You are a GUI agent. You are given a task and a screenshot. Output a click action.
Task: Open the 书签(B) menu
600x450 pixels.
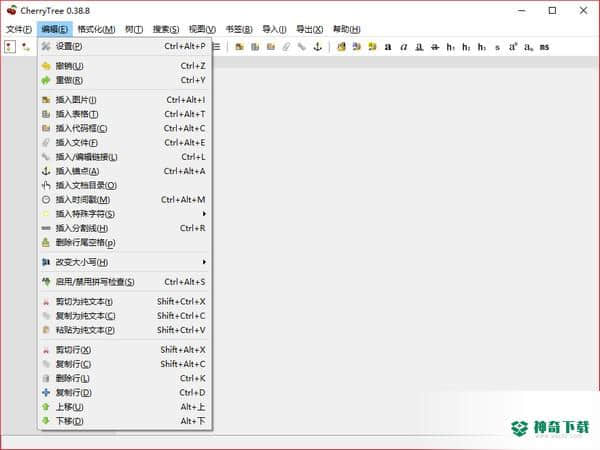pyautogui.click(x=239, y=29)
